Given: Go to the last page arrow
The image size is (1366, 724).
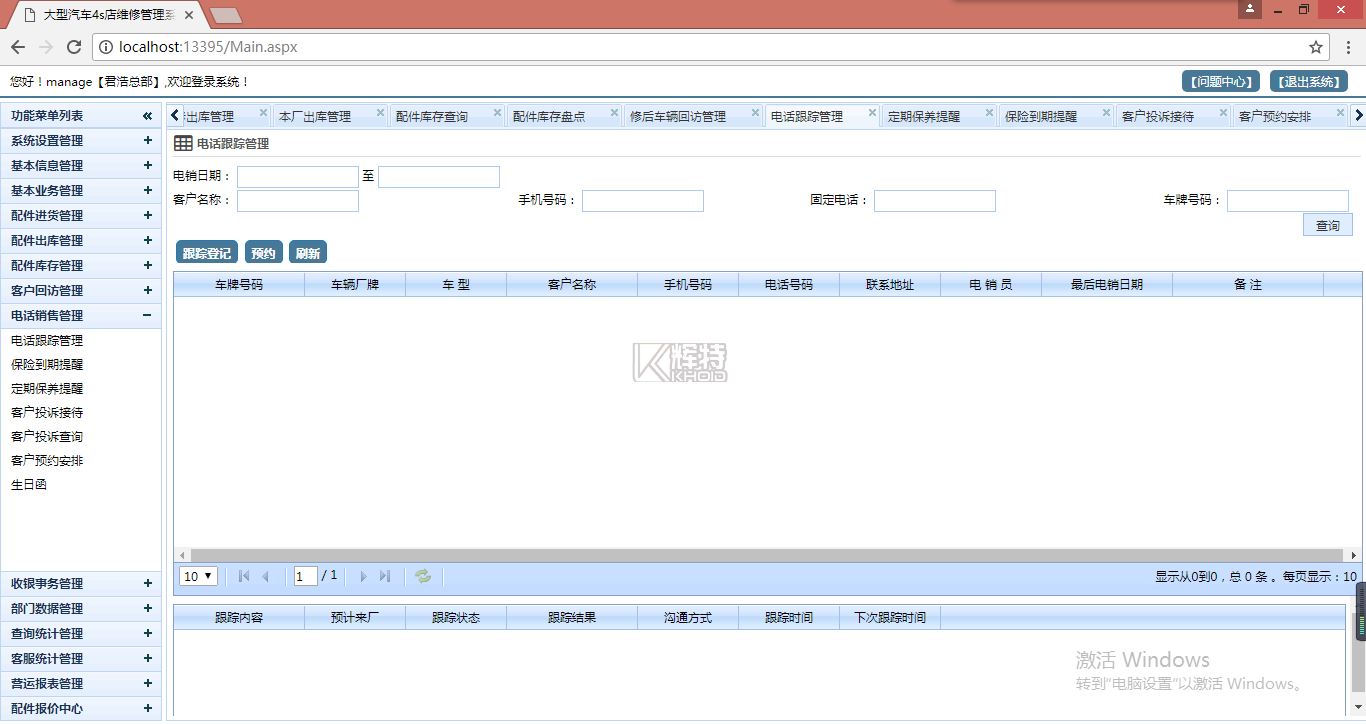Looking at the screenshot, I should (x=385, y=576).
